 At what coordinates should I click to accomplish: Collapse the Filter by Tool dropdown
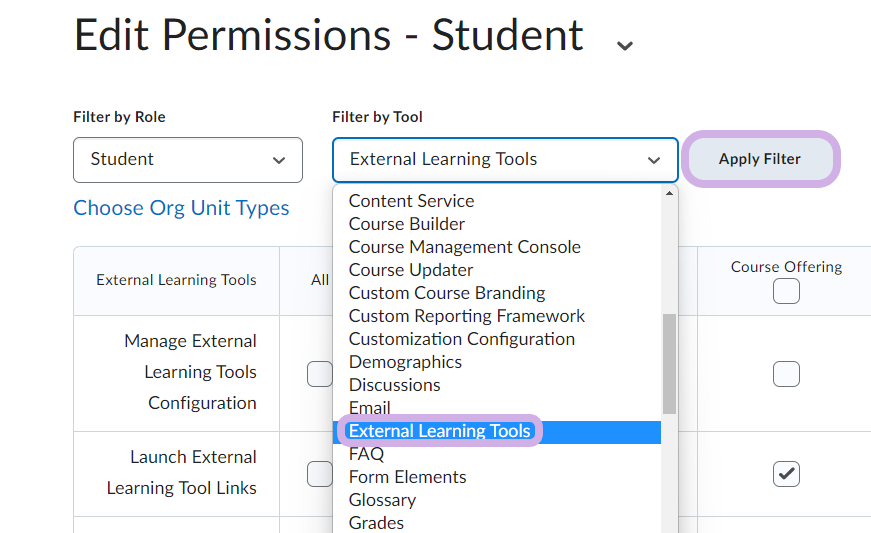point(505,160)
